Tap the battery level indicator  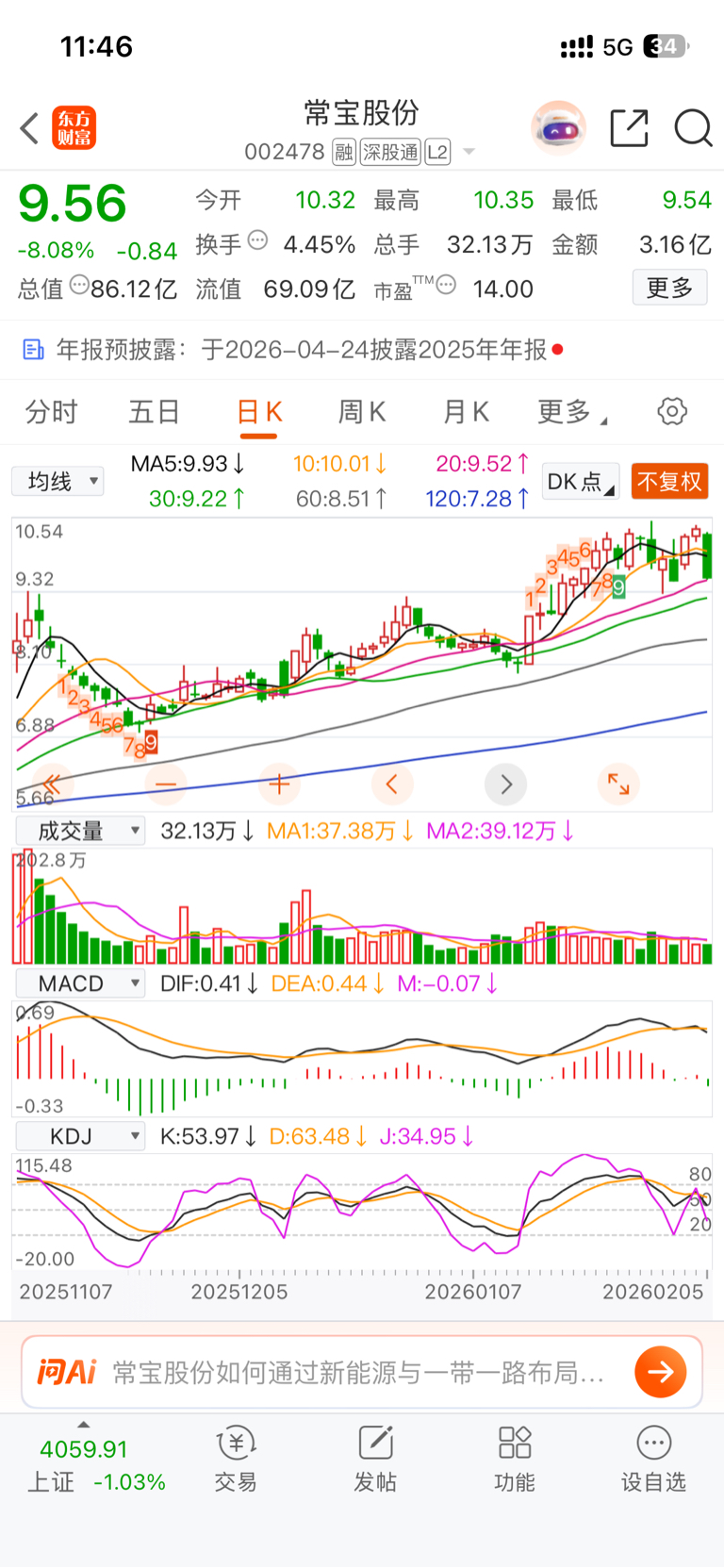coord(666,46)
